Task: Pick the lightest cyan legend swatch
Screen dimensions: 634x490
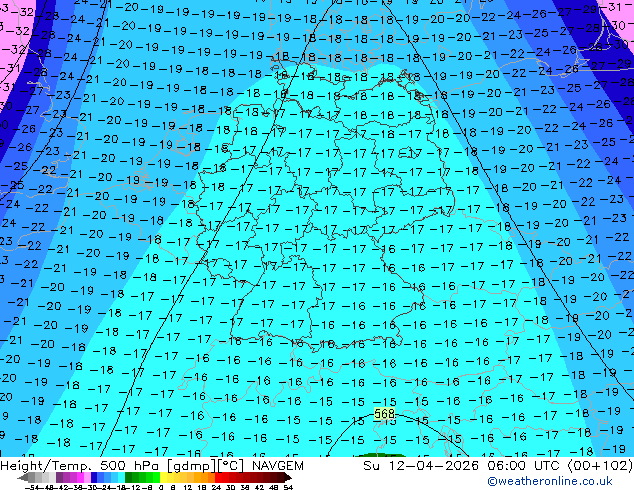Action: pyautogui.click(x=121, y=477)
